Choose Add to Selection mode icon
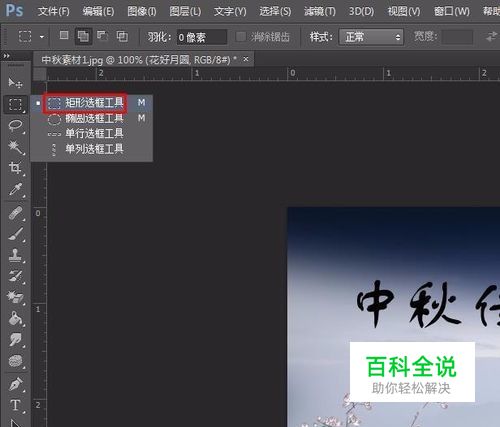 (x=83, y=36)
